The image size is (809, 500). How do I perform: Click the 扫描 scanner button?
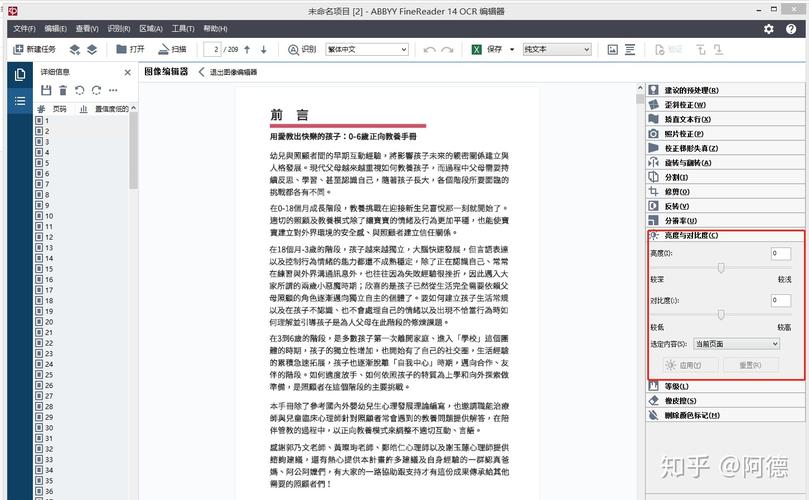point(172,49)
